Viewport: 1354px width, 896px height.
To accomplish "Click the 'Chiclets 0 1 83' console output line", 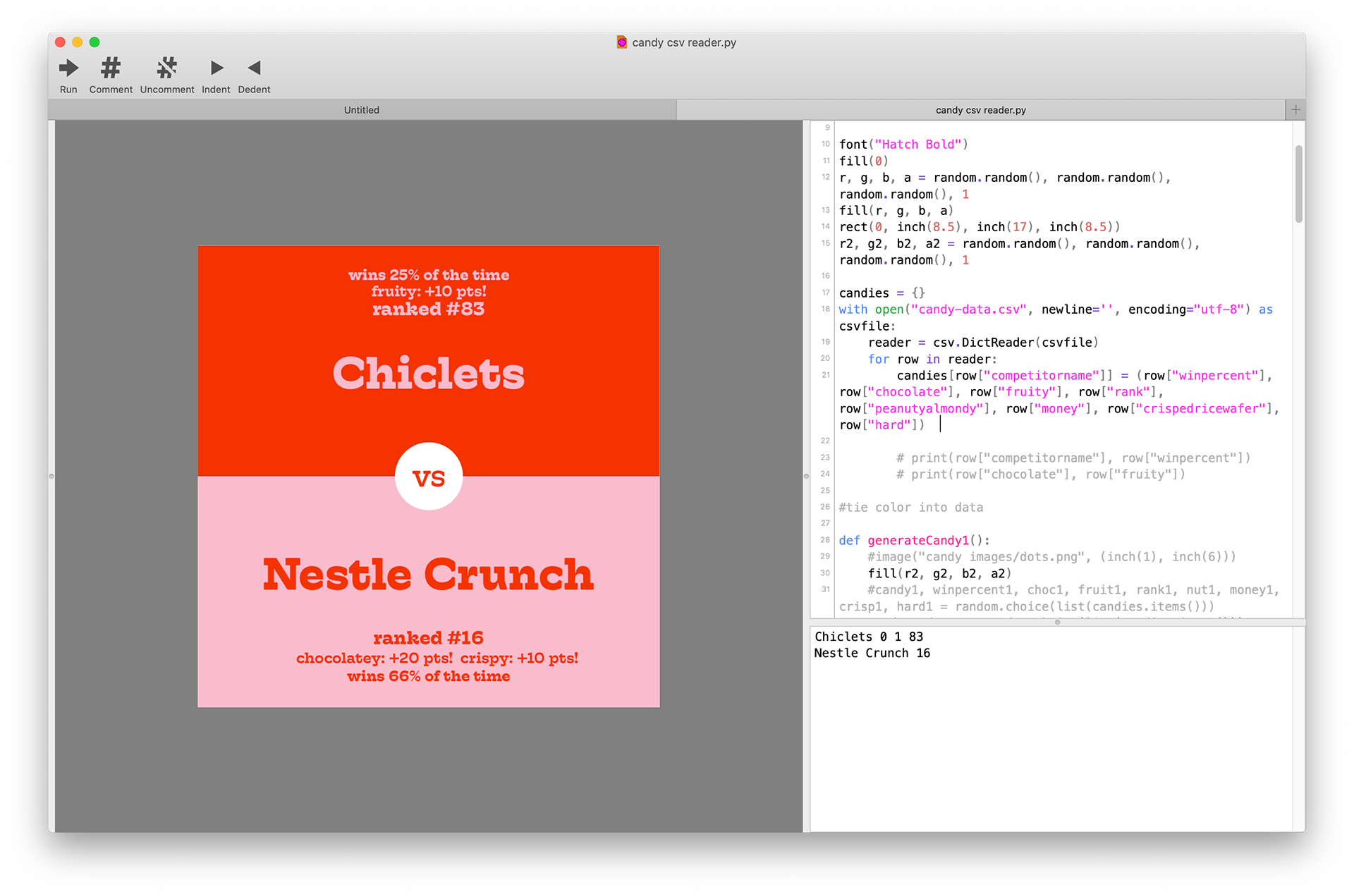I will (869, 637).
